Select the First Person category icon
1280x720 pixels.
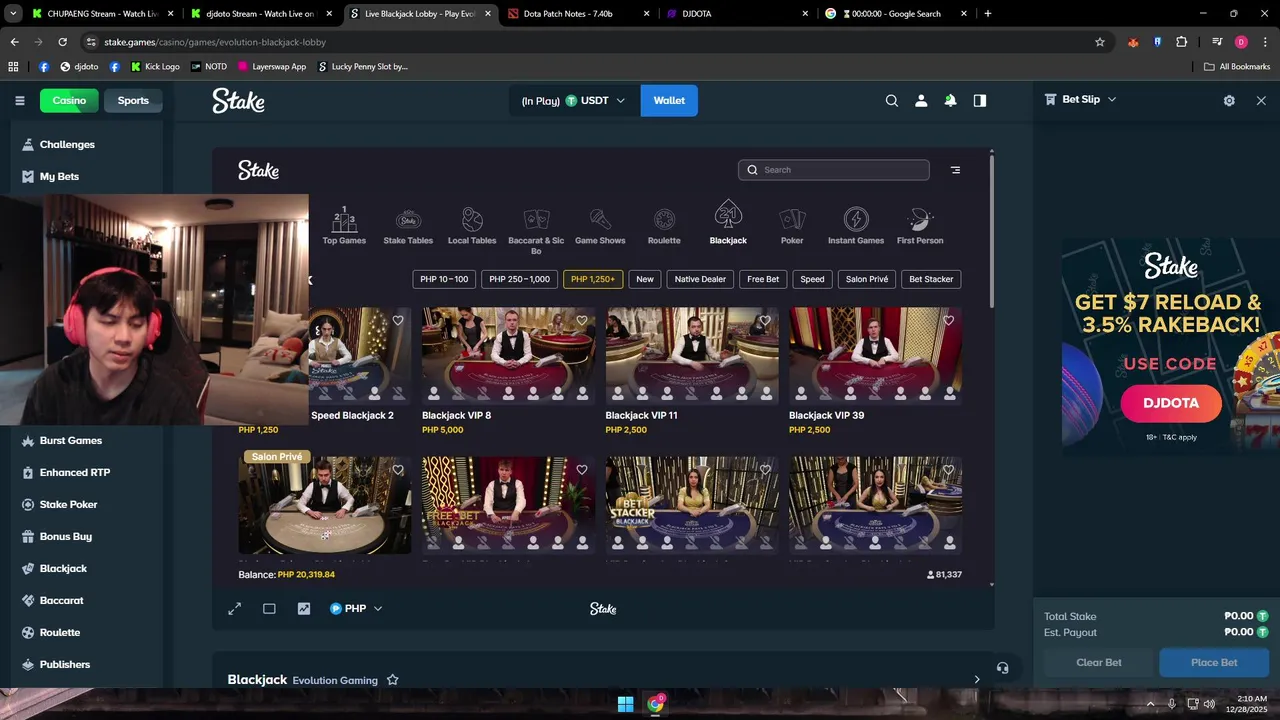(920, 225)
